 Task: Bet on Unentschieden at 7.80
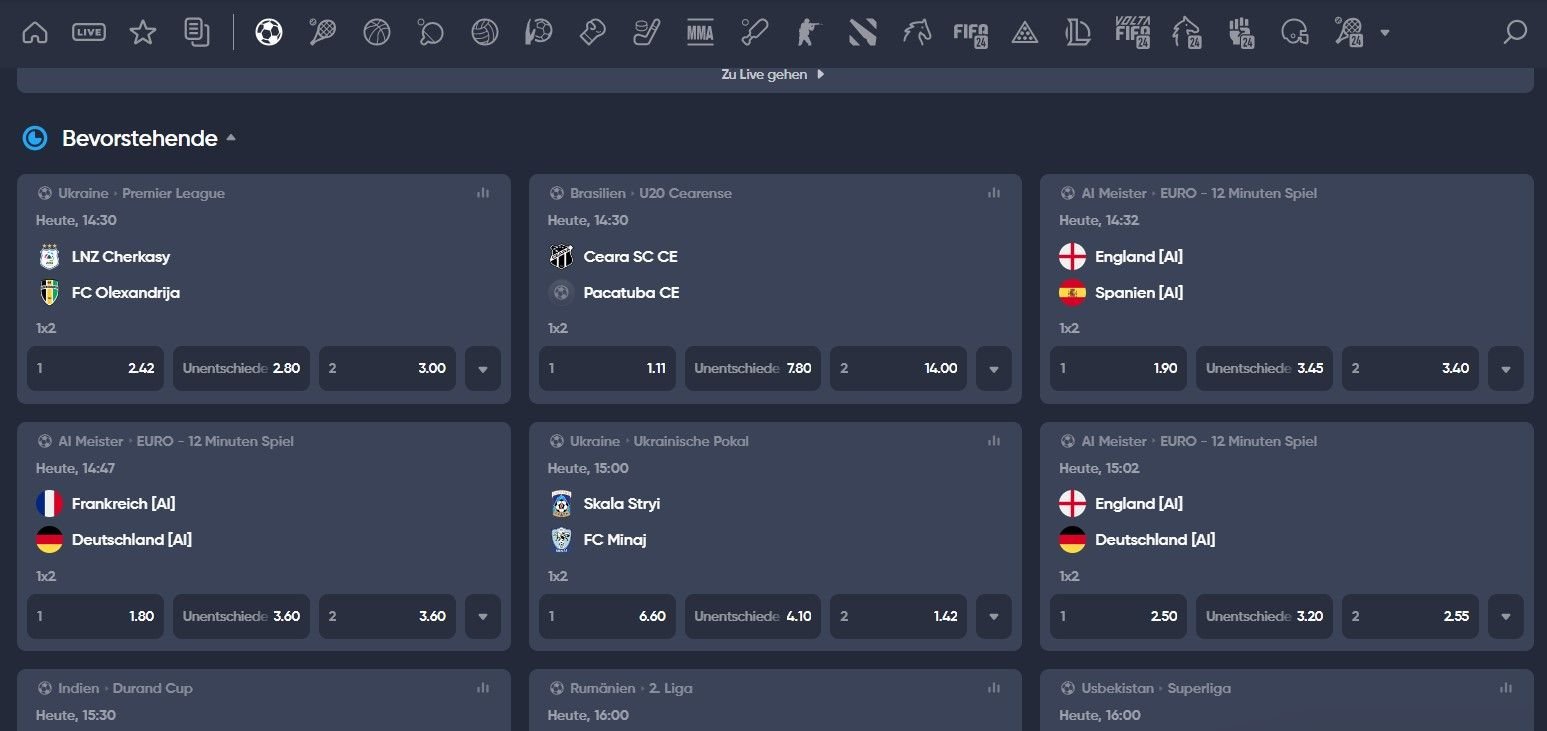(x=753, y=368)
